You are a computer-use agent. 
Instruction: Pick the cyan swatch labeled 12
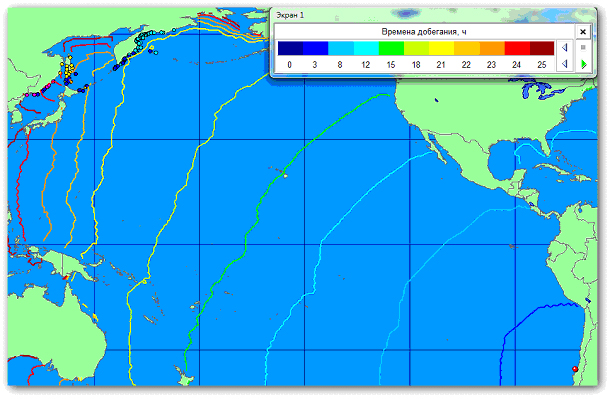[366, 48]
